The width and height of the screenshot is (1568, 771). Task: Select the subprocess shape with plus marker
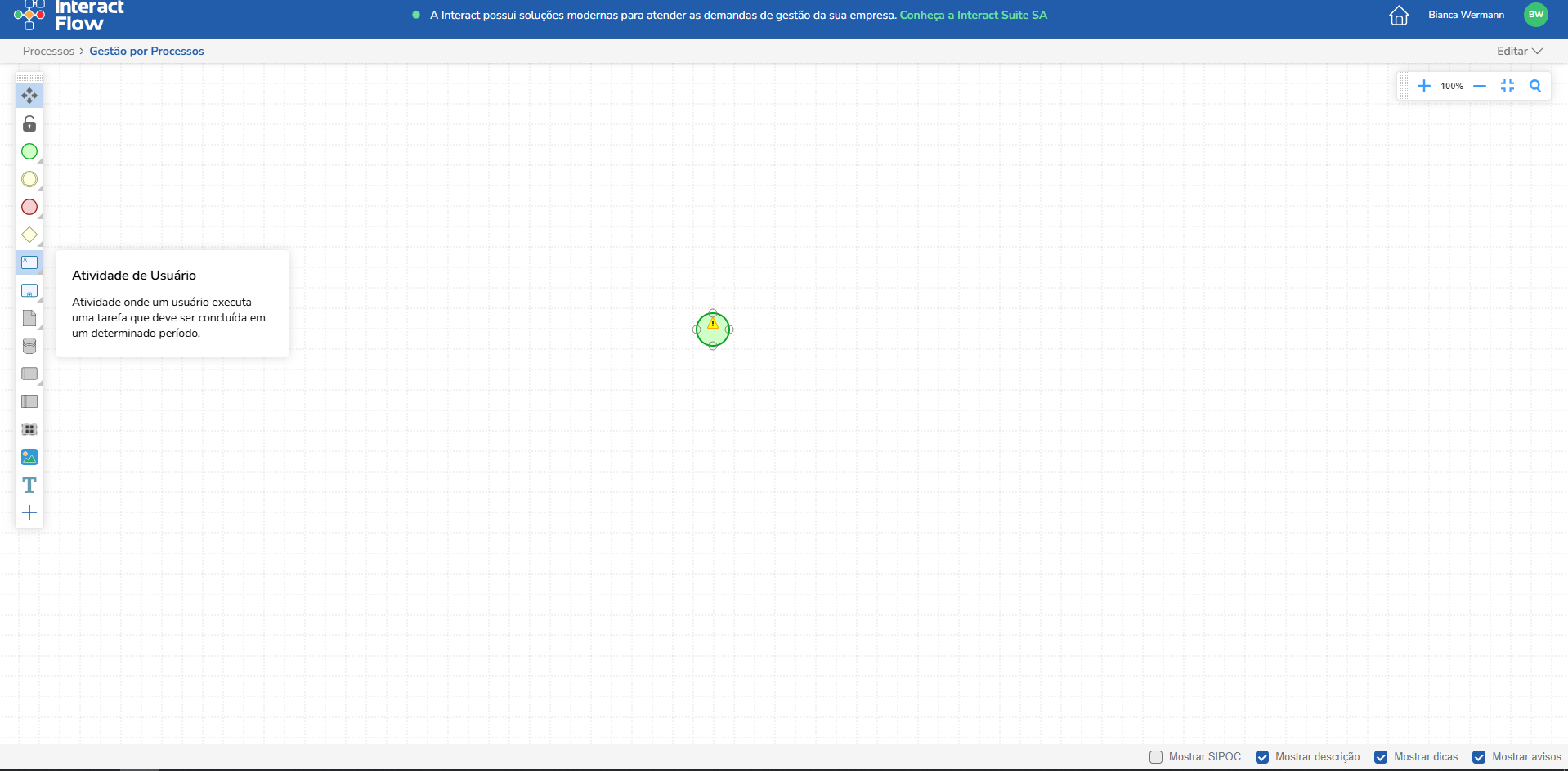tap(29, 290)
